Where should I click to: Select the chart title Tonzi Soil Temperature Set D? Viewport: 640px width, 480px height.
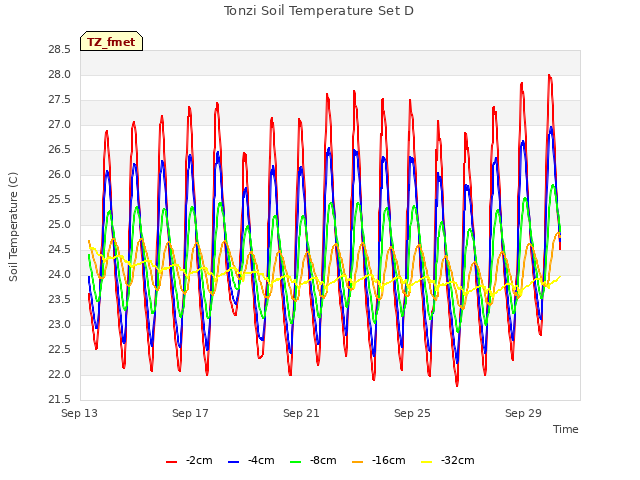pos(319,11)
